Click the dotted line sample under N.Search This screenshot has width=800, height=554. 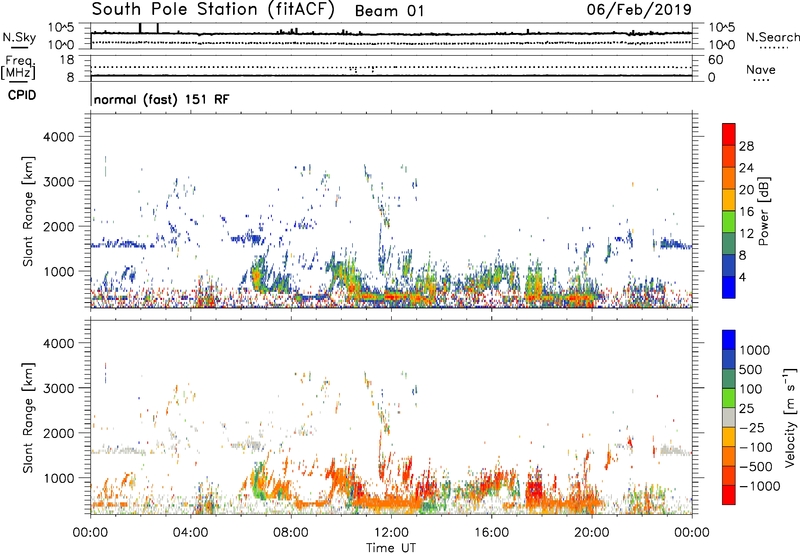tap(774, 48)
